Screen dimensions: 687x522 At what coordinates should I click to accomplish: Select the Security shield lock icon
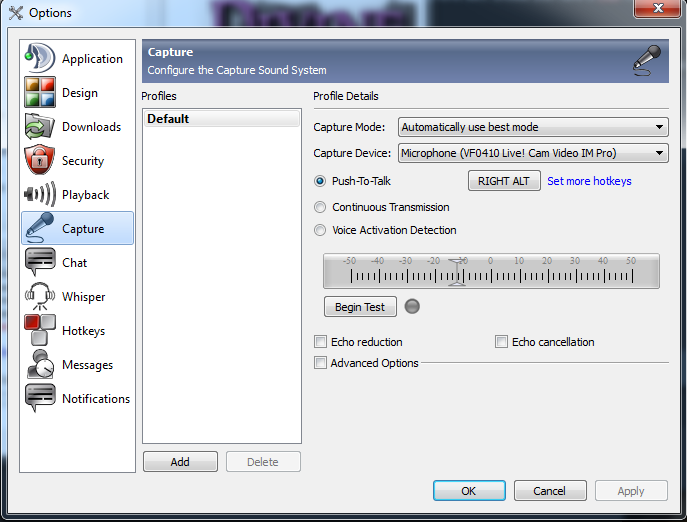click(40, 160)
